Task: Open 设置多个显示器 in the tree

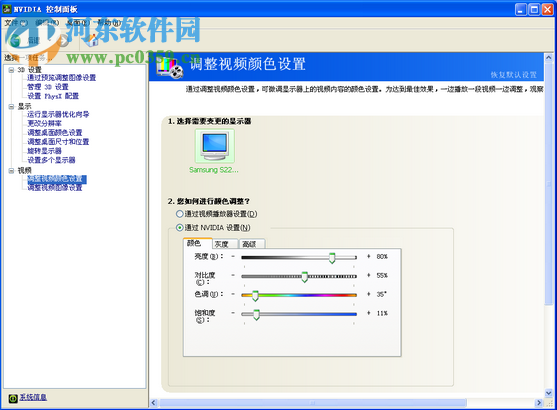Action: 51,160
